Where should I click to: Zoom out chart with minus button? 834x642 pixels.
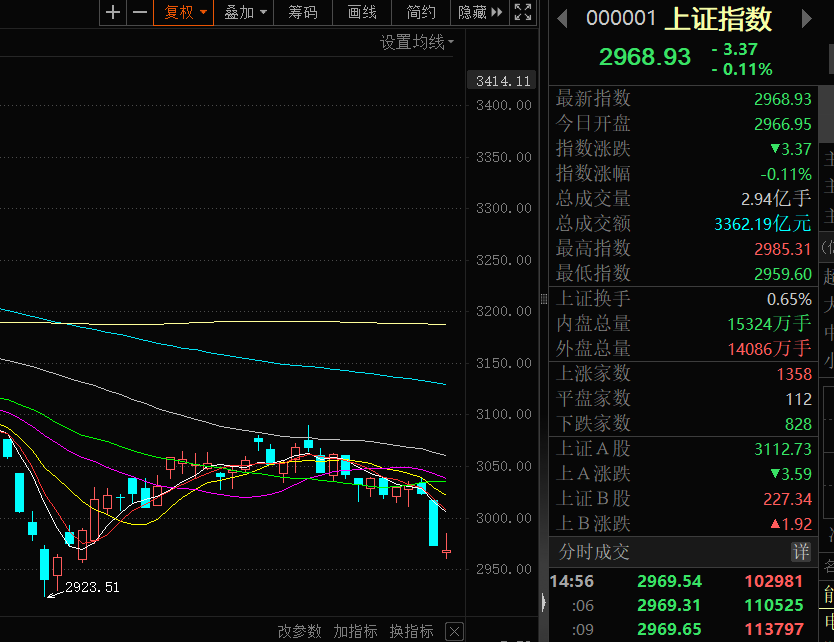coord(140,12)
